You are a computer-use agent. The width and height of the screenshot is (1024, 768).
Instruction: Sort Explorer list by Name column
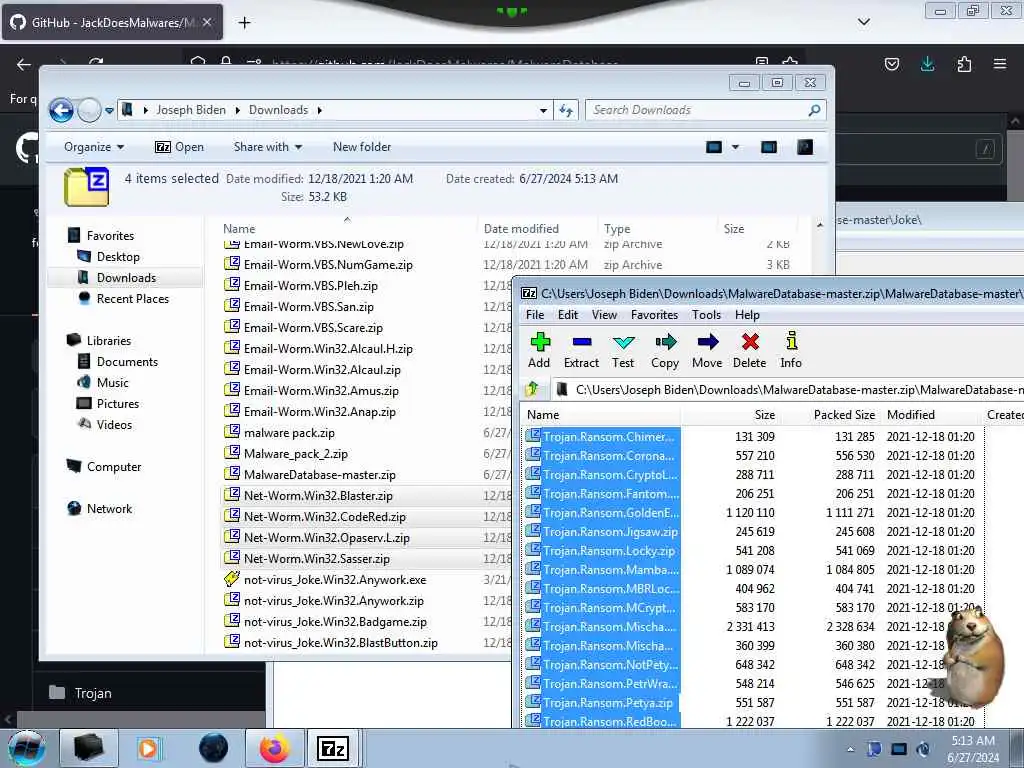[347, 229]
